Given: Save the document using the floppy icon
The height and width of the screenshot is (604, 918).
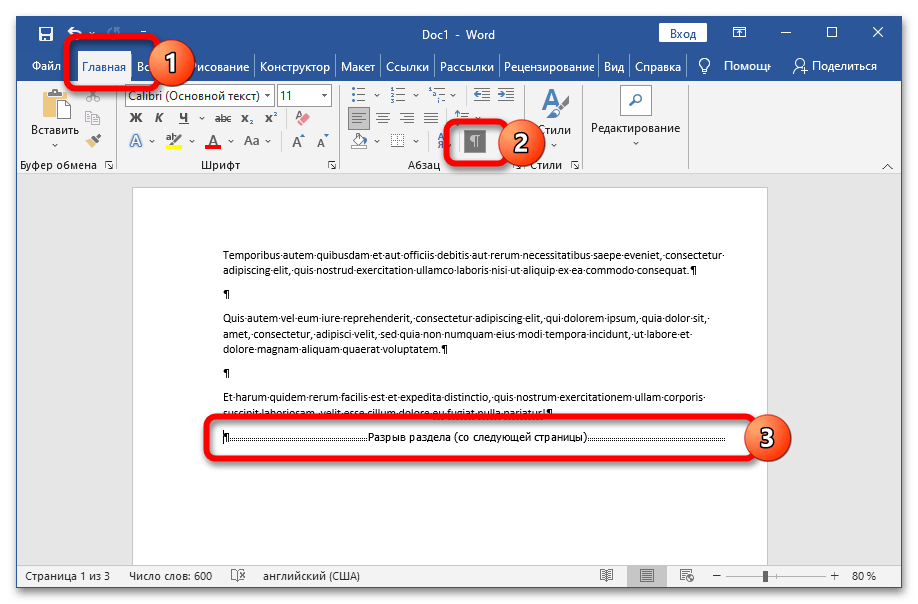Looking at the screenshot, I should (x=46, y=33).
